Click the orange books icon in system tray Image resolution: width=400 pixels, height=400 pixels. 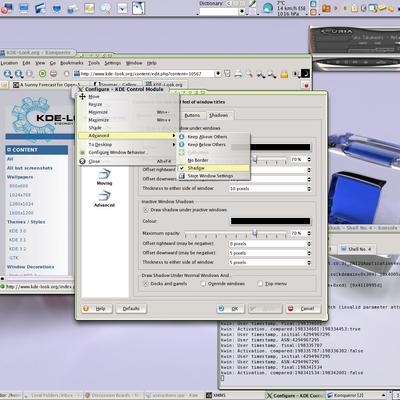(326, 7)
